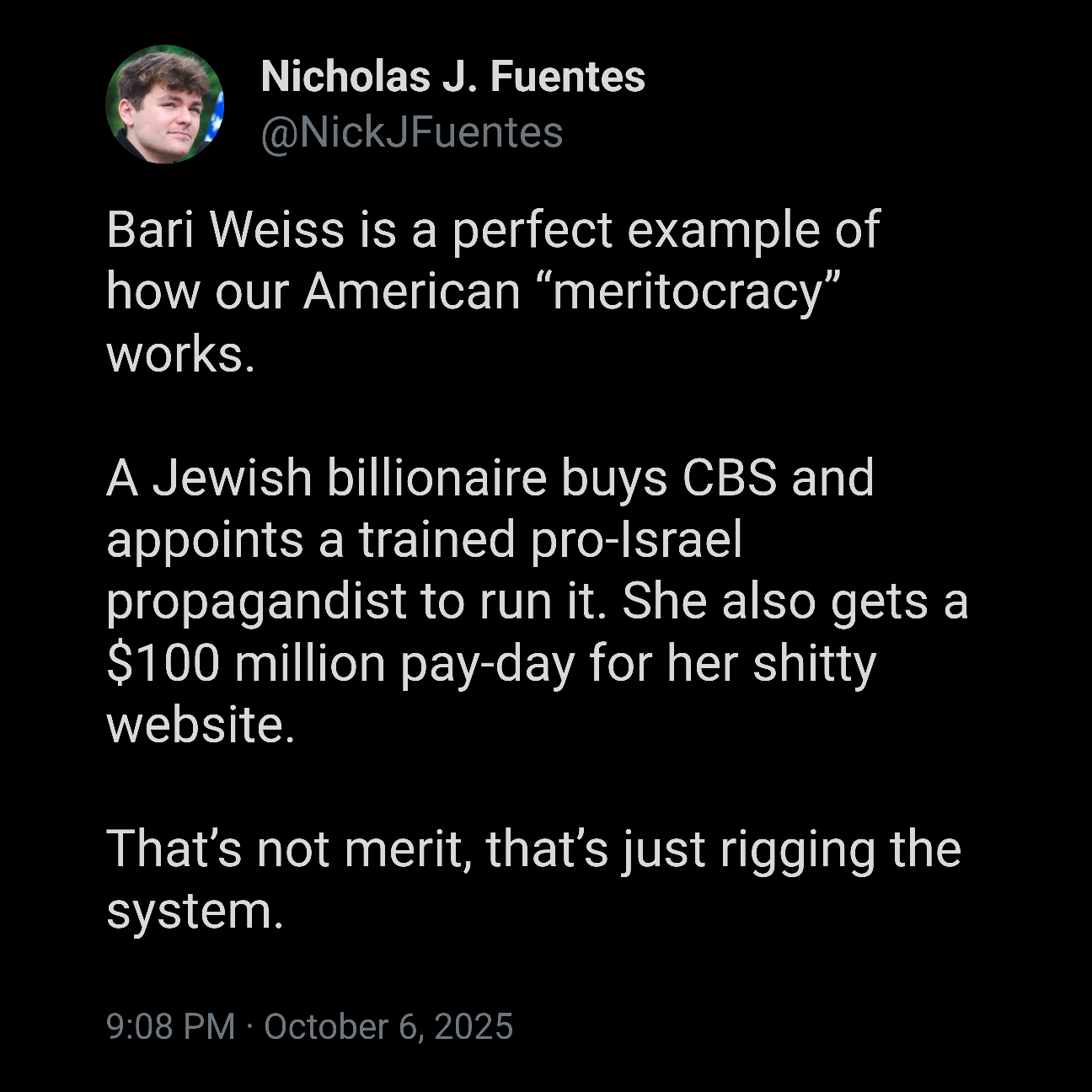
Task: Click the word "website." ending second paragraph
Action: click(201, 725)
